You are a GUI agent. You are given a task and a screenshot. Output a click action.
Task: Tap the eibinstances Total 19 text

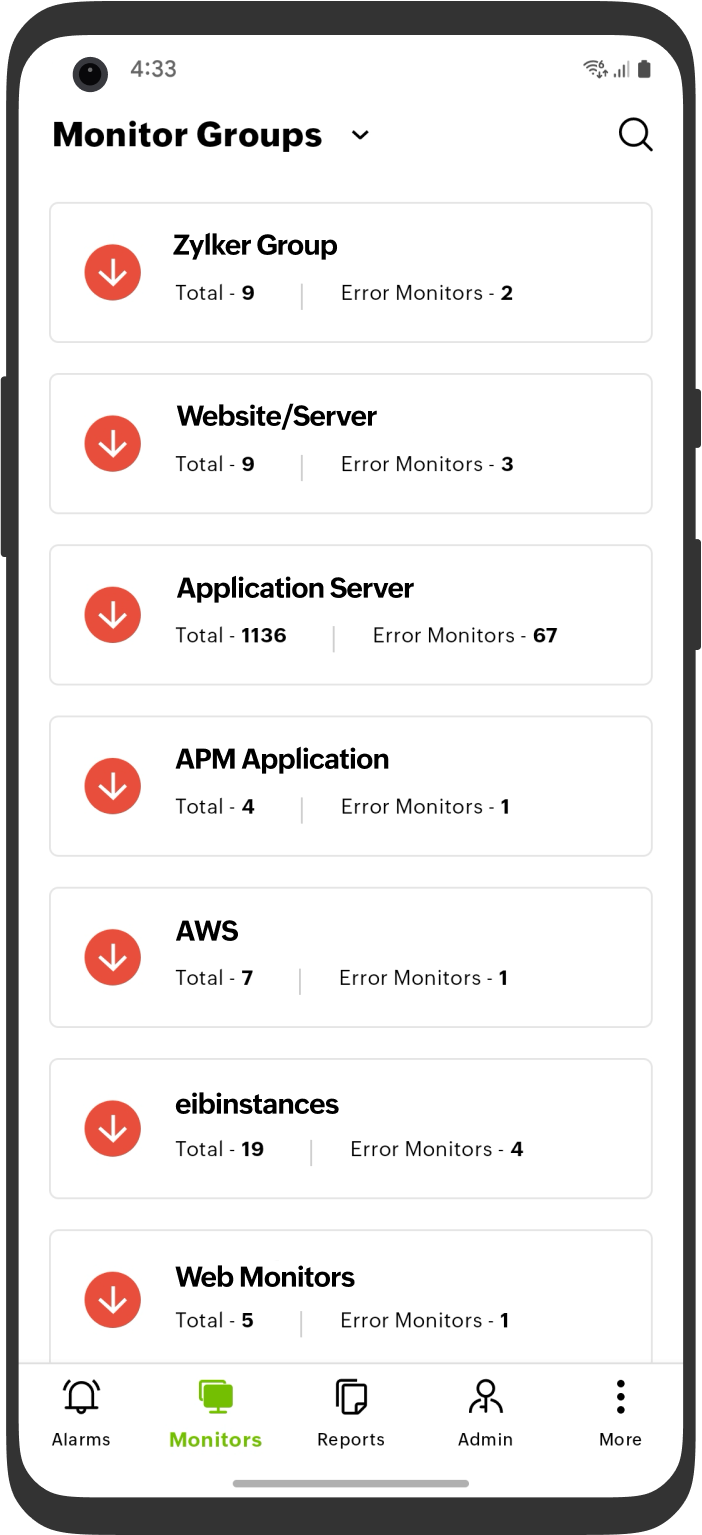pos(220,1149)
